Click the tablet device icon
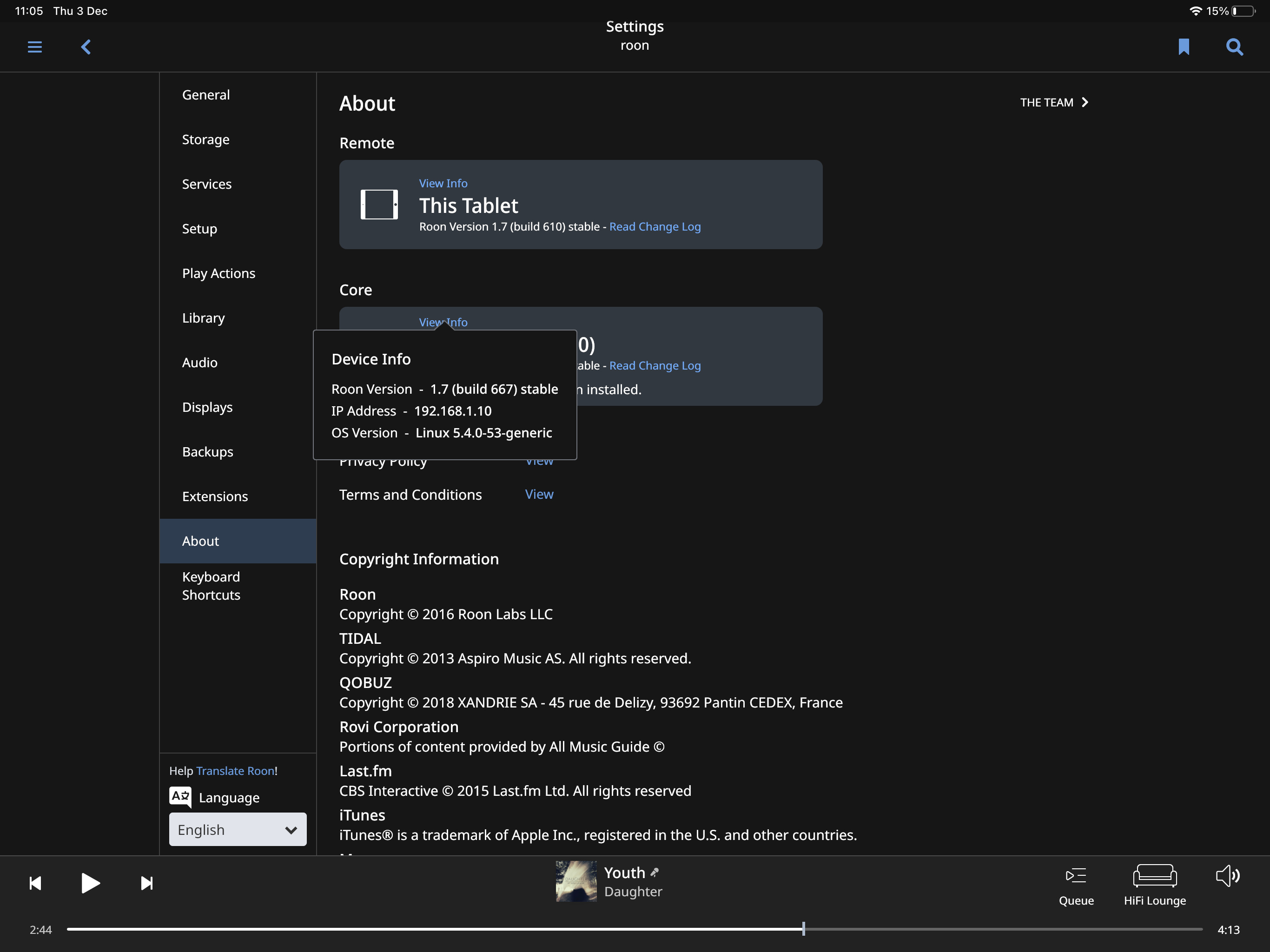 pyautogui.click(x=379, y=205)
